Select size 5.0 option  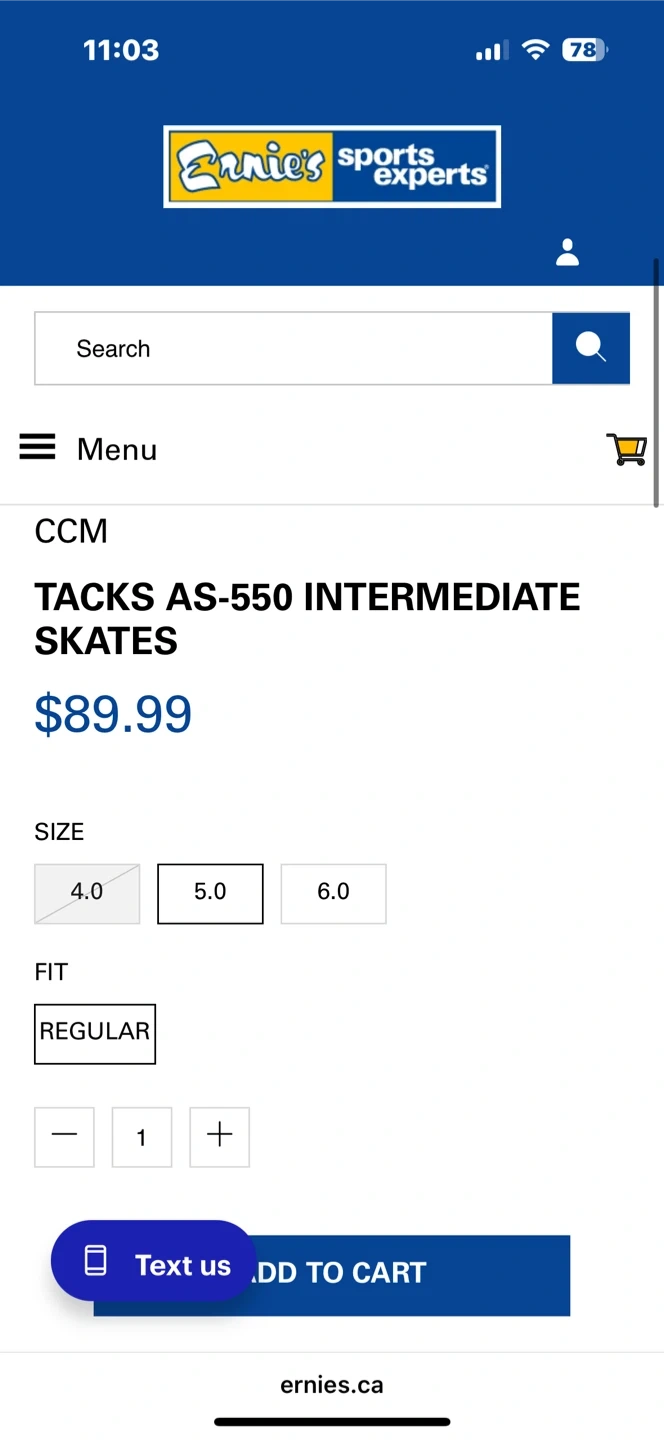[210, 893]
